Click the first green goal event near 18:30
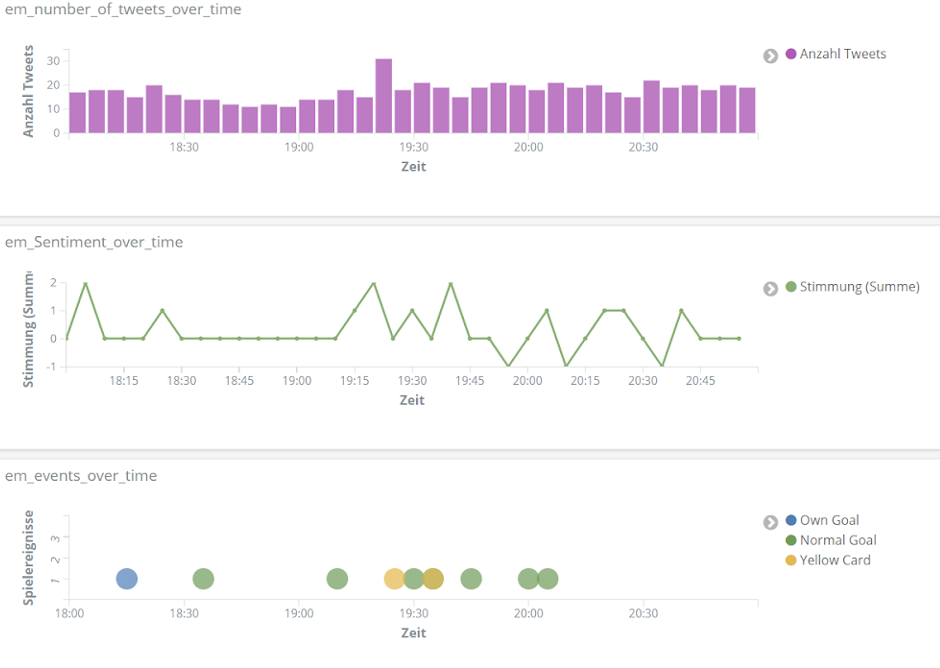Image resolution: width=940 pixels, height=668 pixels. [203, 579]
